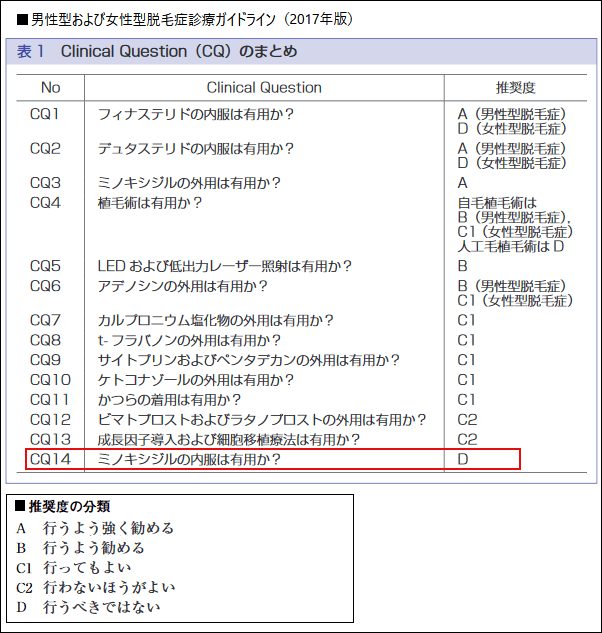
Task: Select the CQ3 row number
Action: click(x=45, y=183)
